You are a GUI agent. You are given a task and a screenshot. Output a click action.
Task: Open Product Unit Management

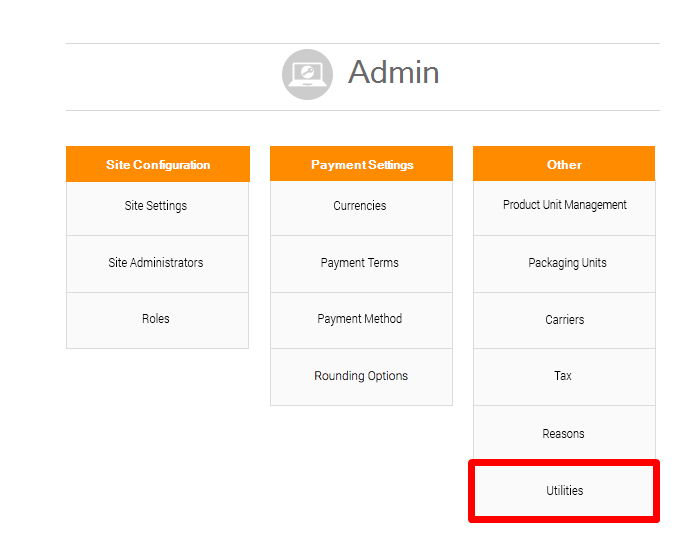(564, 205)
